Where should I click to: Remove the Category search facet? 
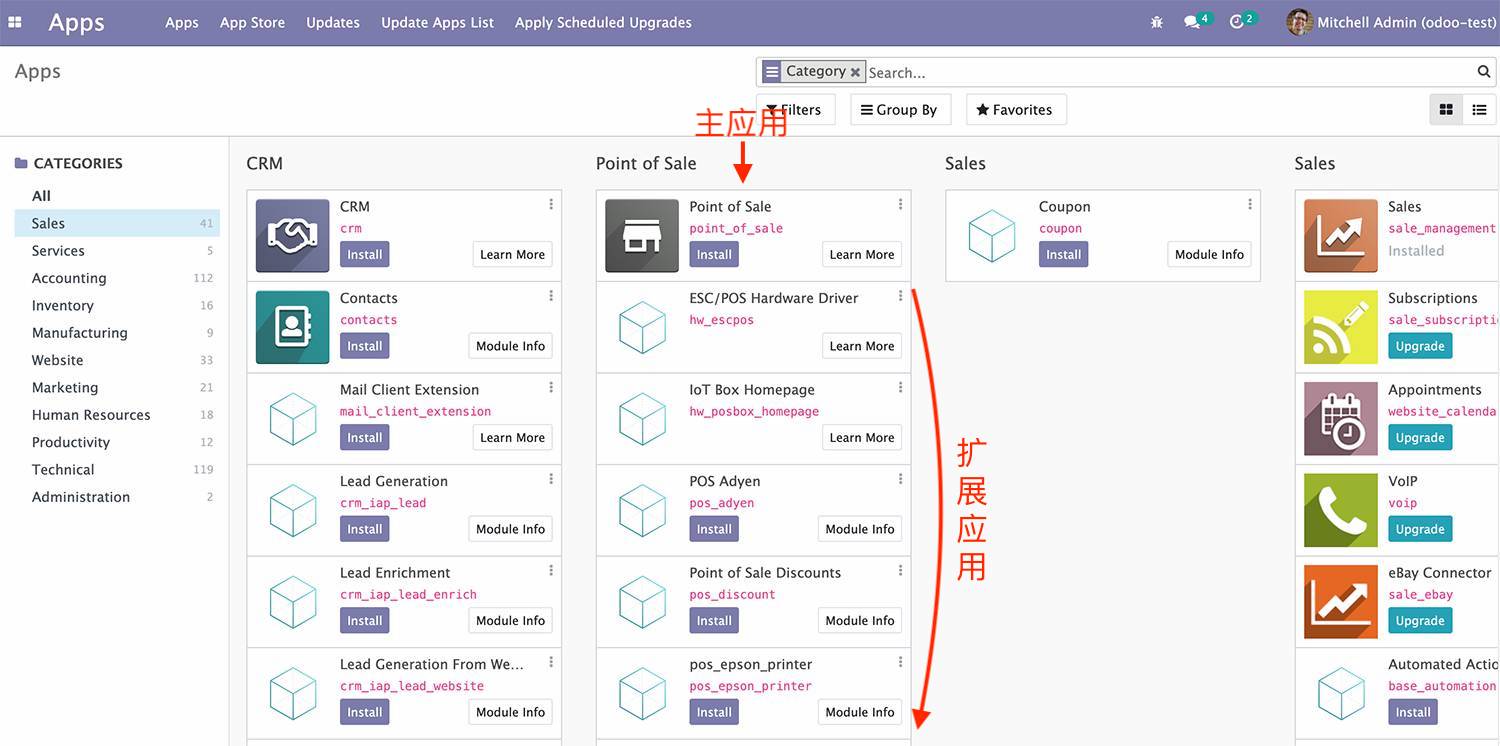coord(855,72)
